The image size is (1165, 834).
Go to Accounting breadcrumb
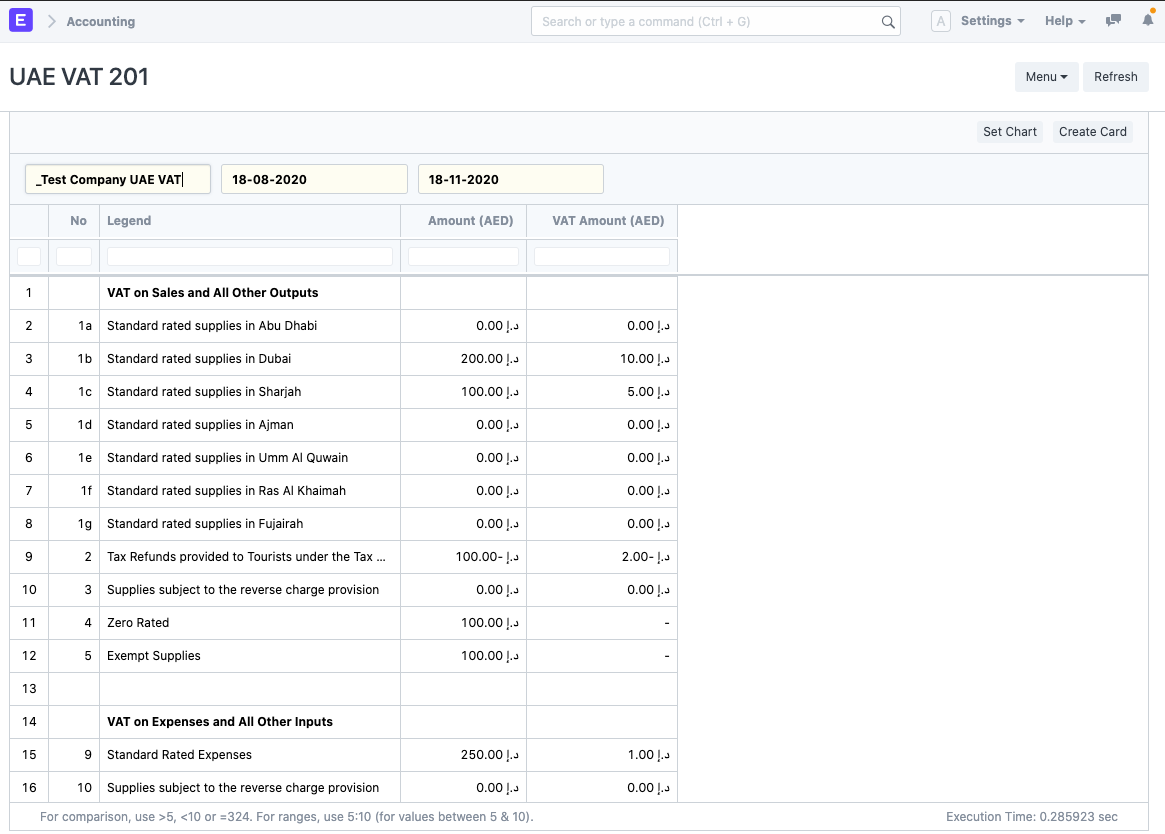pyautogui.click(x=101, y=21)
